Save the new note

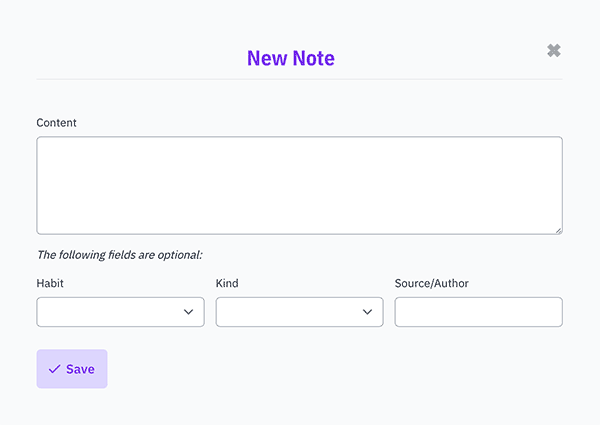(72, 369)
